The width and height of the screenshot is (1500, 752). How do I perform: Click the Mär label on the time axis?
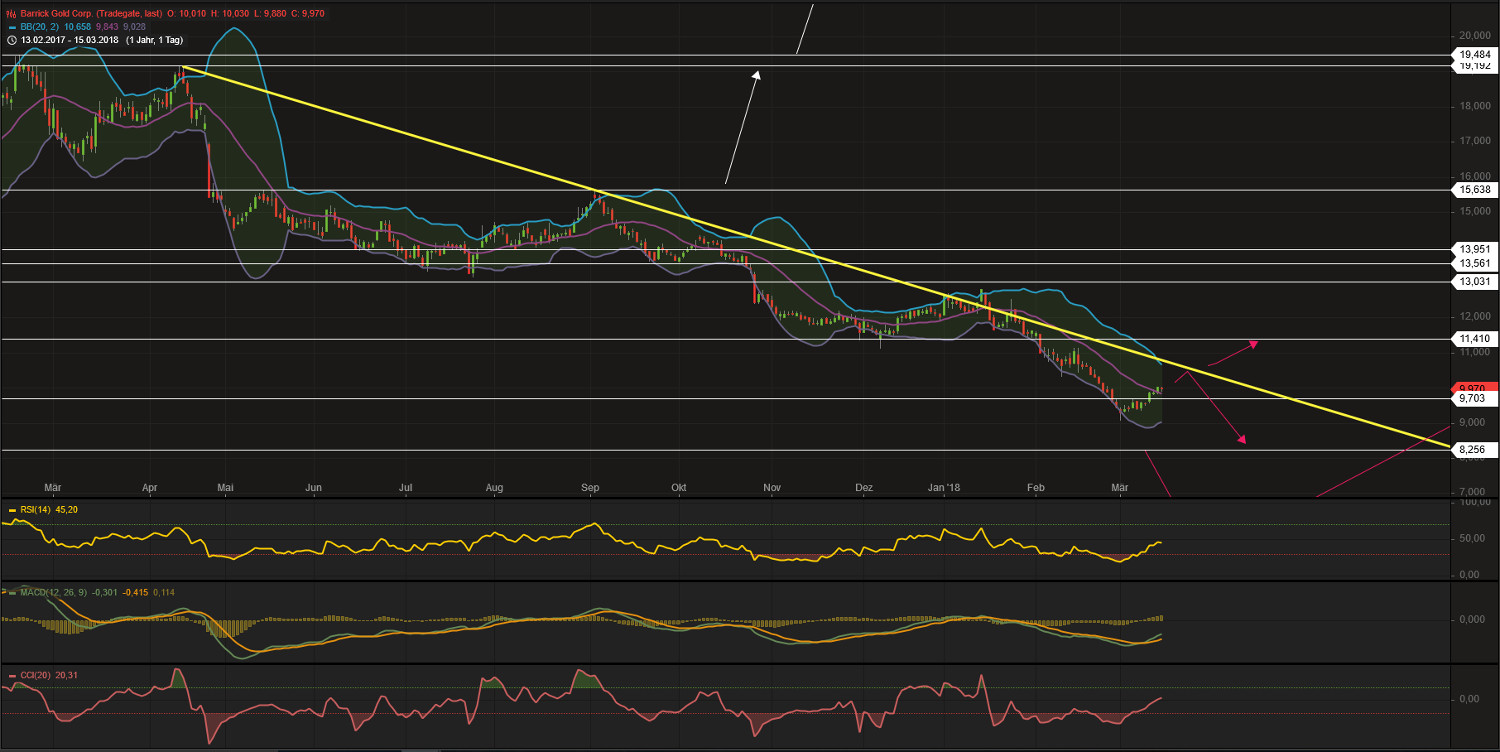pyautogui.click(x=52, y=487)
